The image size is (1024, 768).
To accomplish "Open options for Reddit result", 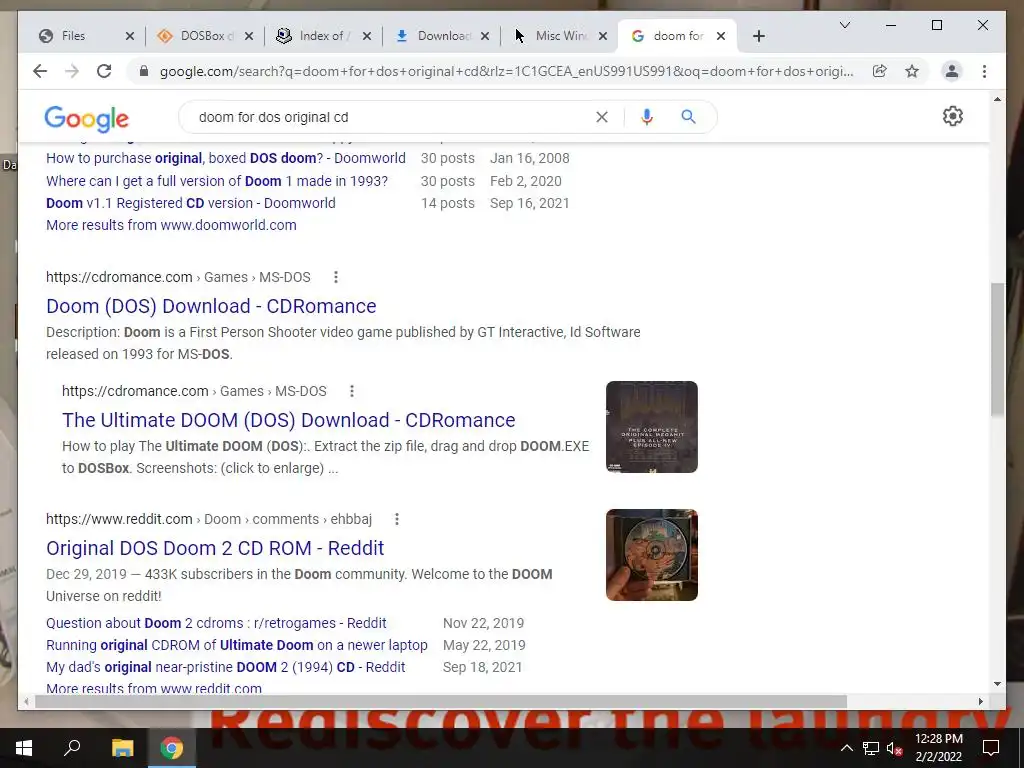I will pos(396,519).
